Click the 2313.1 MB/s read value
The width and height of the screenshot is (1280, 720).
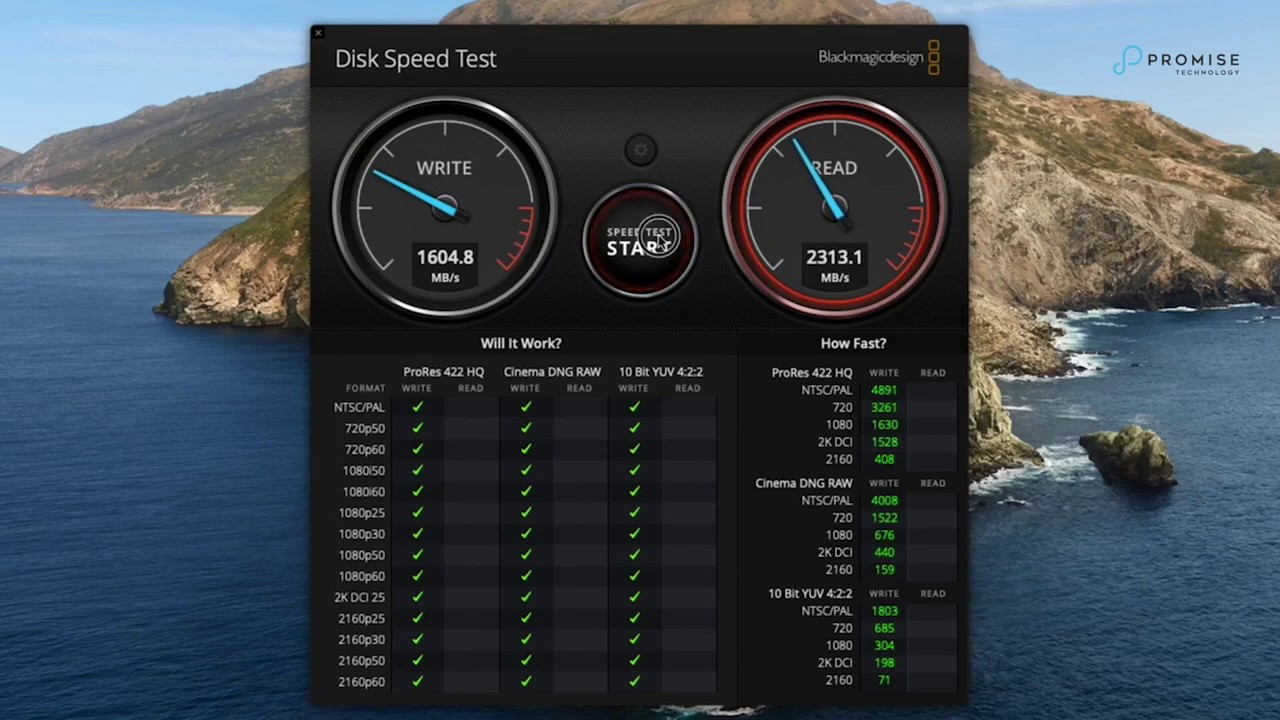point(834,265)
